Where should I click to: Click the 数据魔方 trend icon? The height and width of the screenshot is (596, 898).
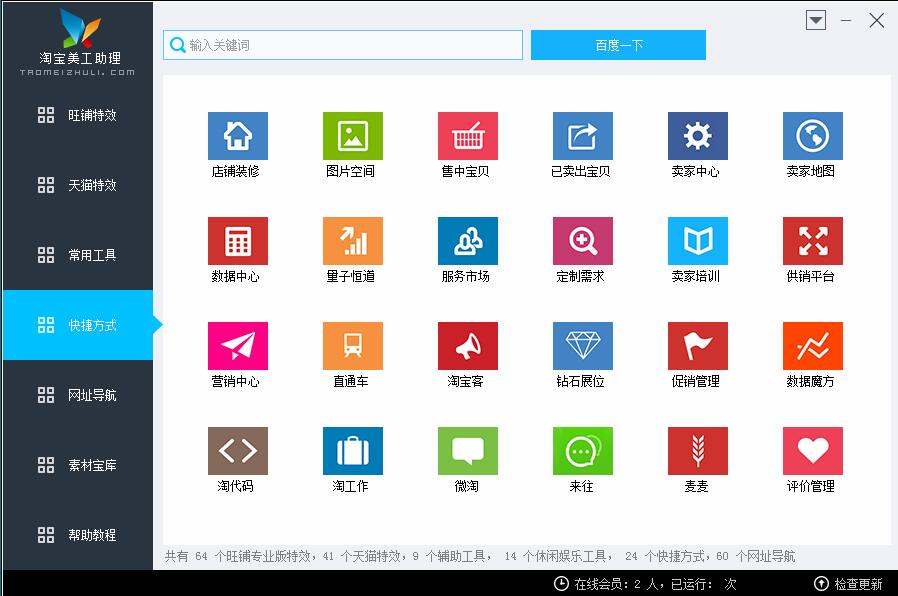coord(813,346)
